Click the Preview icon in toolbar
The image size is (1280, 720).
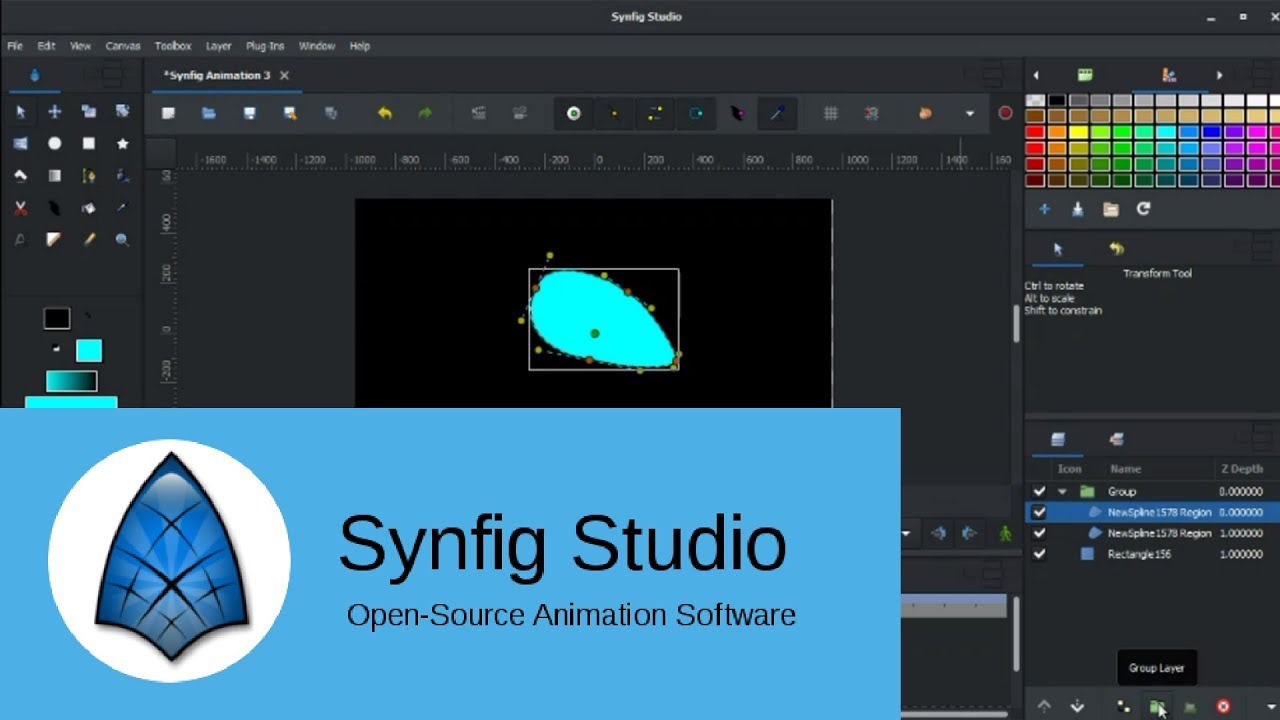(x=520, y=114)
